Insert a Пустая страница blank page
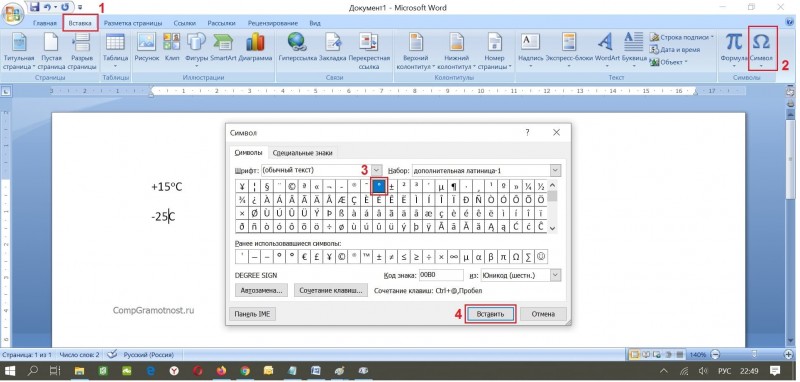 [51, 52]
